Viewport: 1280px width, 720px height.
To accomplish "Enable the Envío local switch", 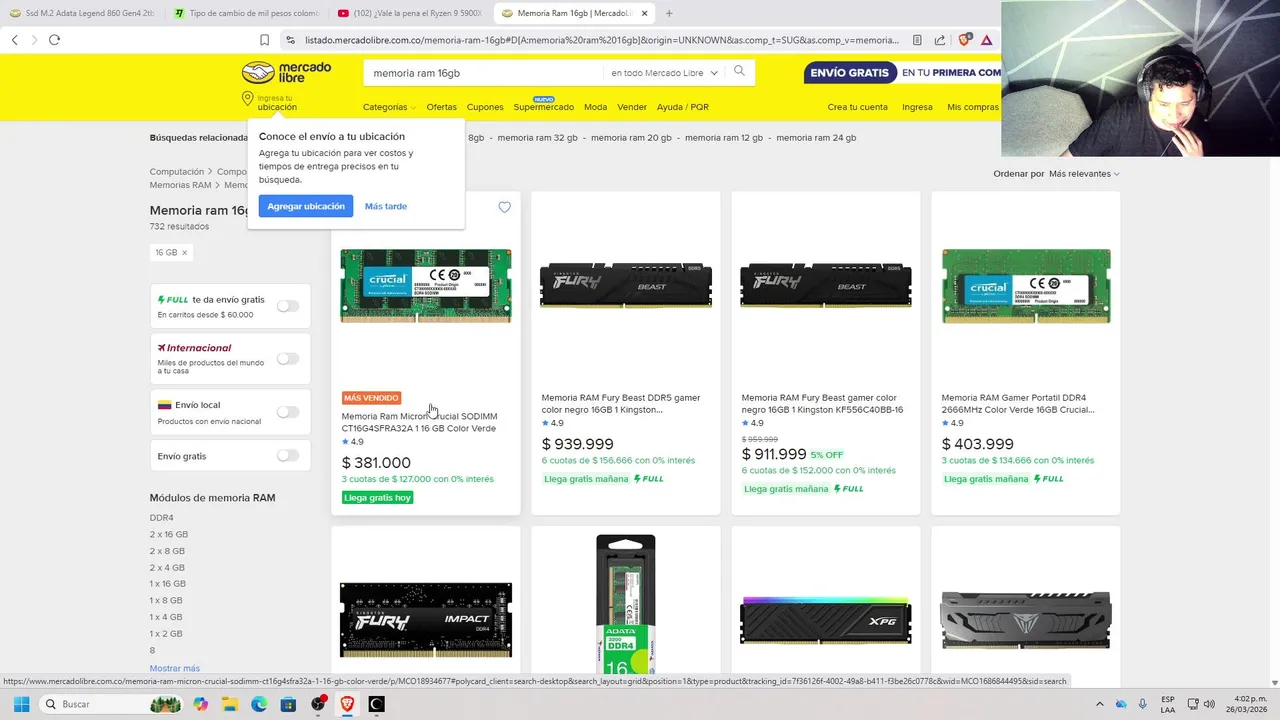I will tap(288, 412).
